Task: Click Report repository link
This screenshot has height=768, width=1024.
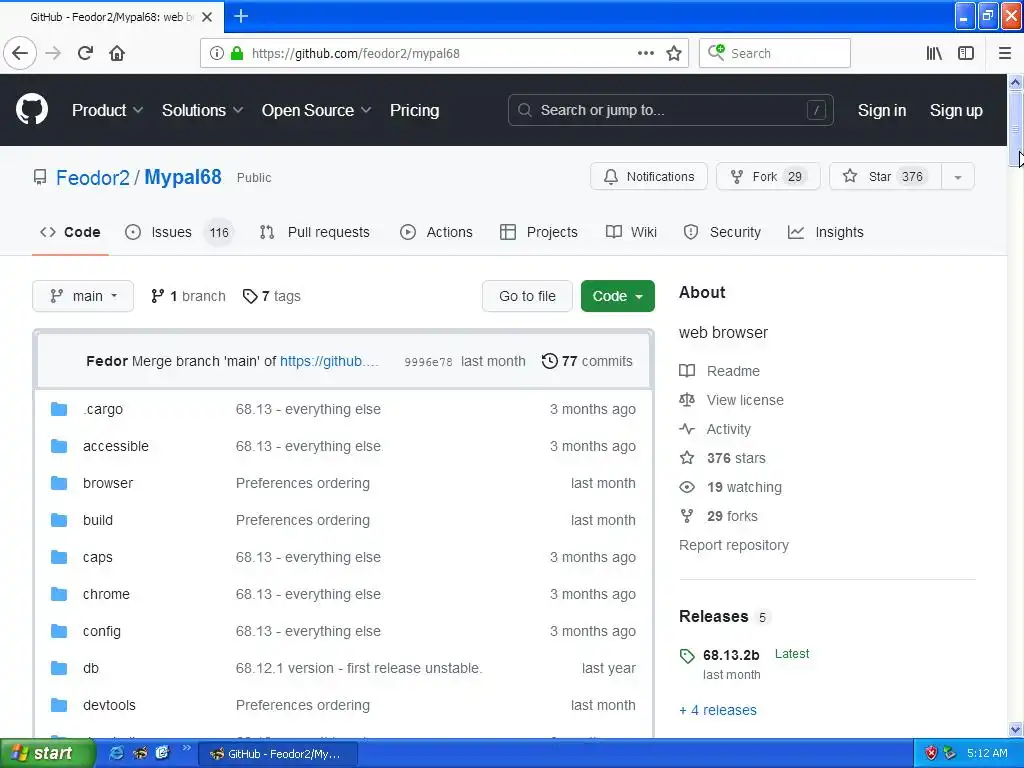Action: tap(733, 545)
